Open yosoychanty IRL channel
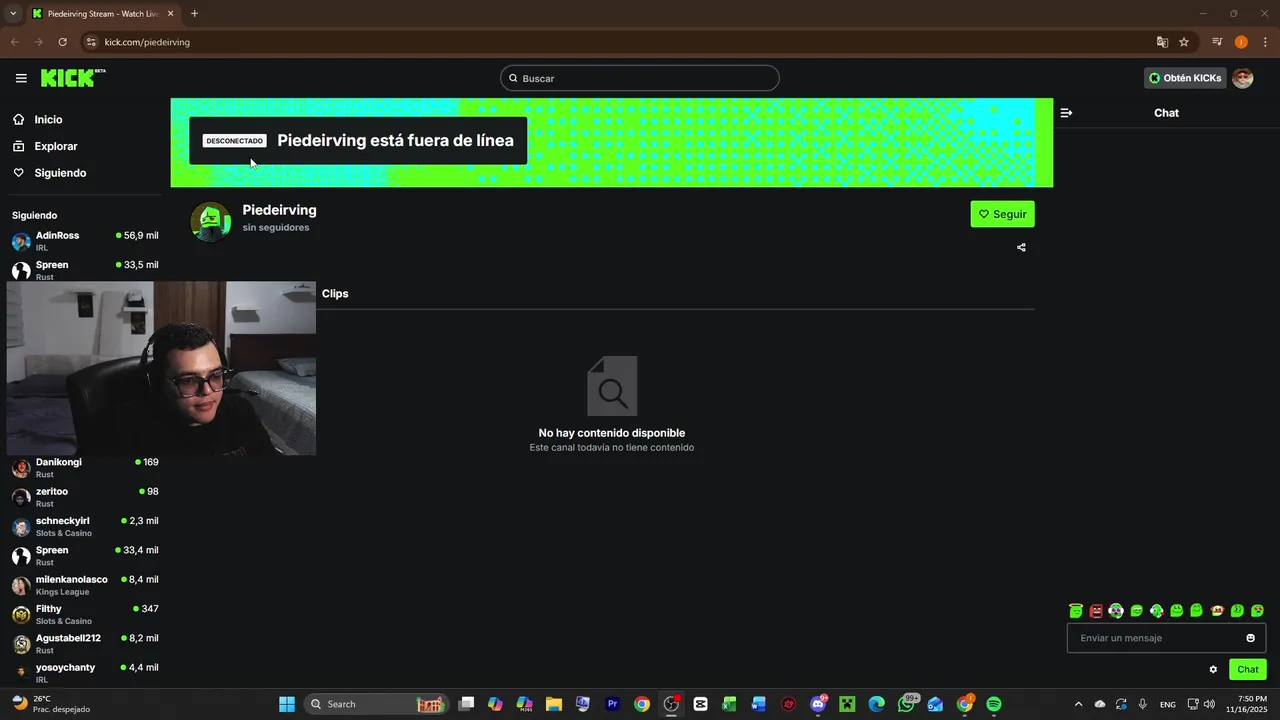The height and width of the screenshot is (720, 1280). tap(85, 673)
